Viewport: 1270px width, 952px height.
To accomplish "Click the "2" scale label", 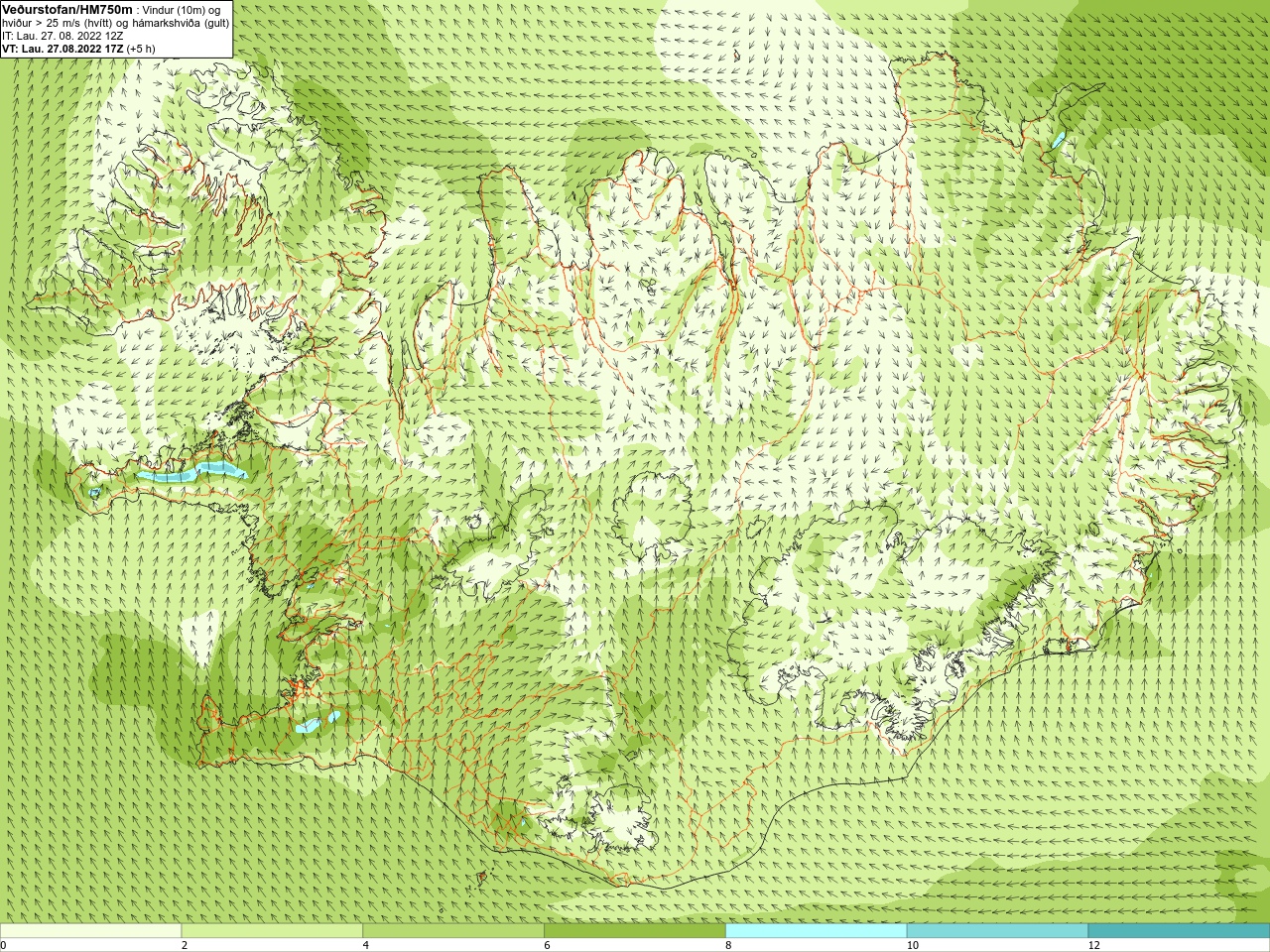I will click(185, 945).
